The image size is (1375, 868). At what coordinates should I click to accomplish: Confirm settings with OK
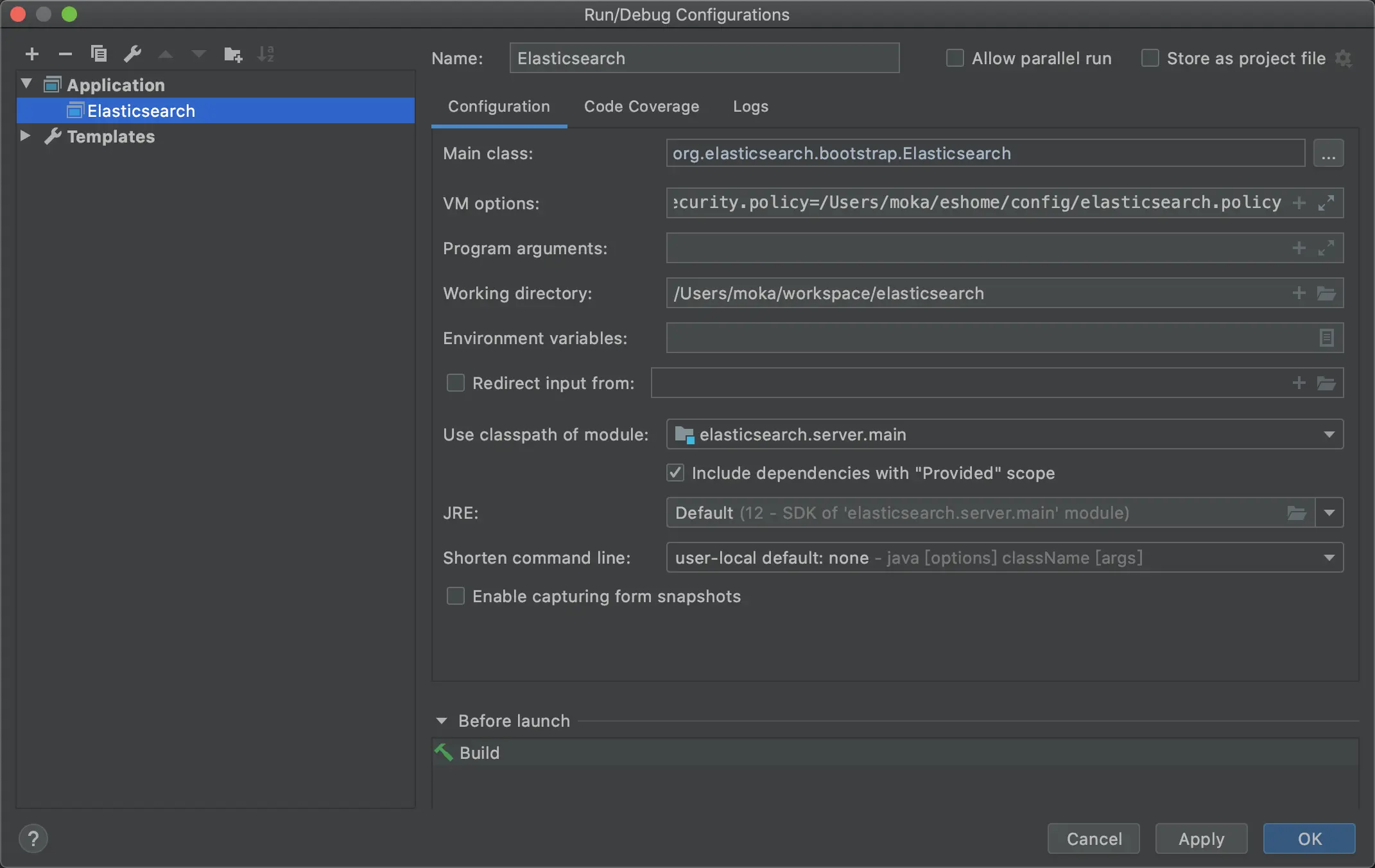pyautogui.click(x=1308, y=838)
